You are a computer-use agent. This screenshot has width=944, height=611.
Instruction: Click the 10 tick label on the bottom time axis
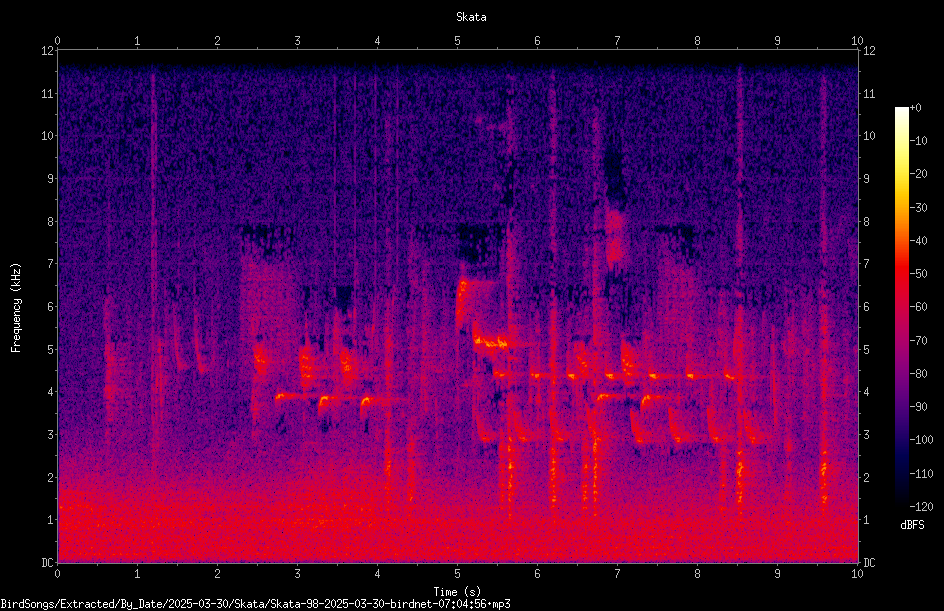click(x=857, y=574)
